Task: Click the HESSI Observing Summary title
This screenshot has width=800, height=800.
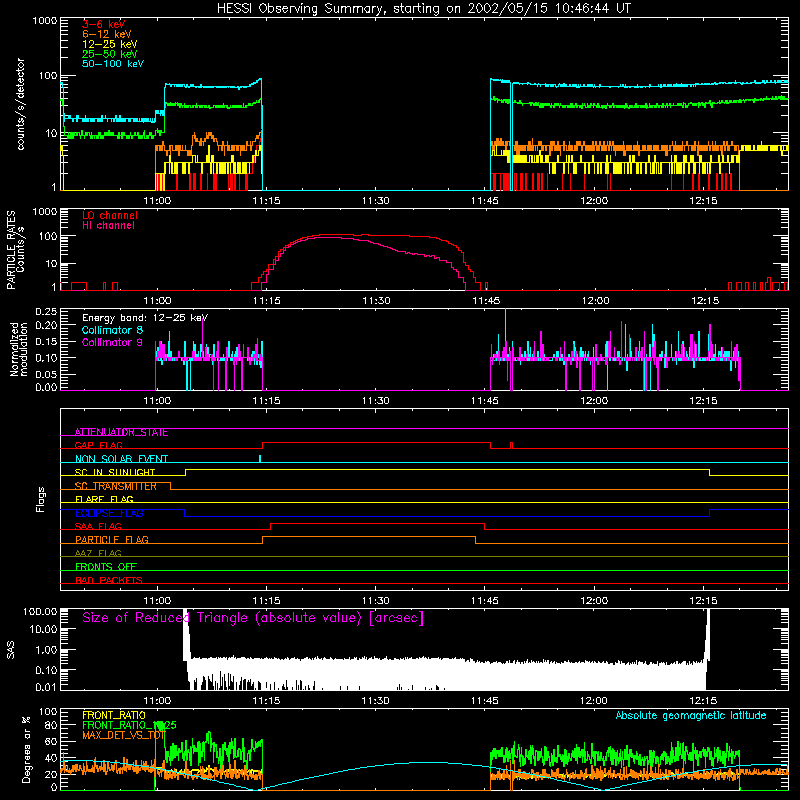Action: click(423, 9)
